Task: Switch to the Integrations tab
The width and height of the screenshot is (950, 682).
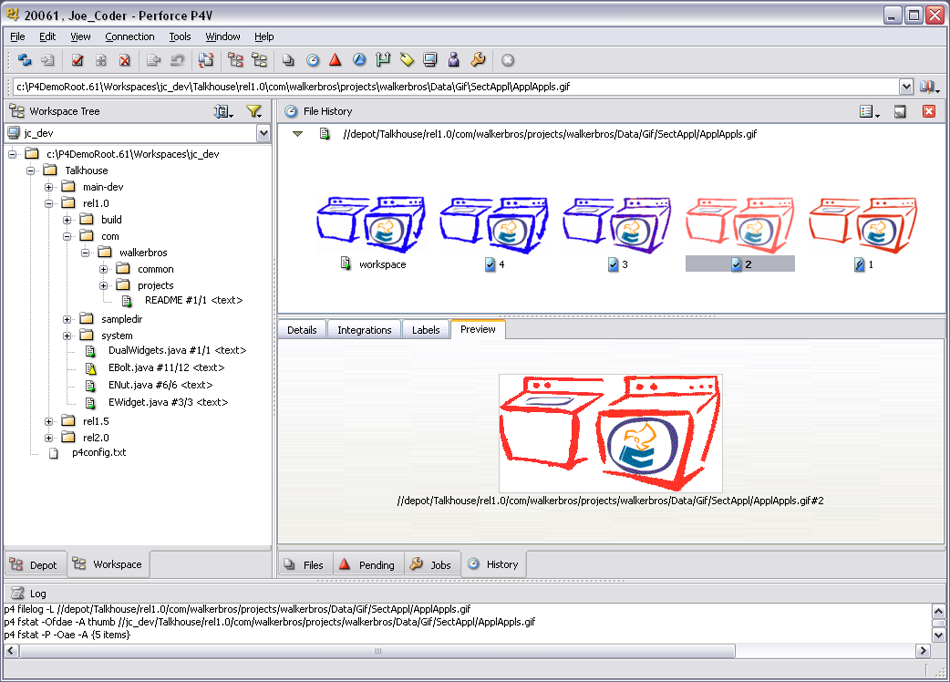Action: [x=364, y=330]
